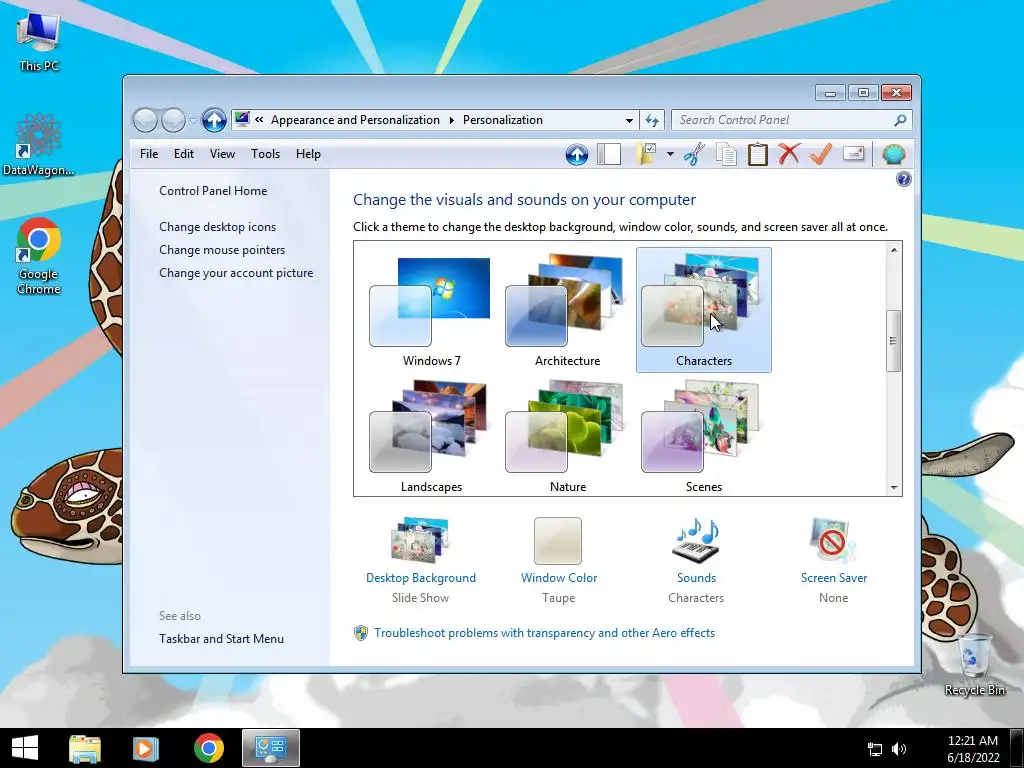Open the recent pages dropdown arrow
This screenshot has width=1024, height=768.
(x=193, y=121)
